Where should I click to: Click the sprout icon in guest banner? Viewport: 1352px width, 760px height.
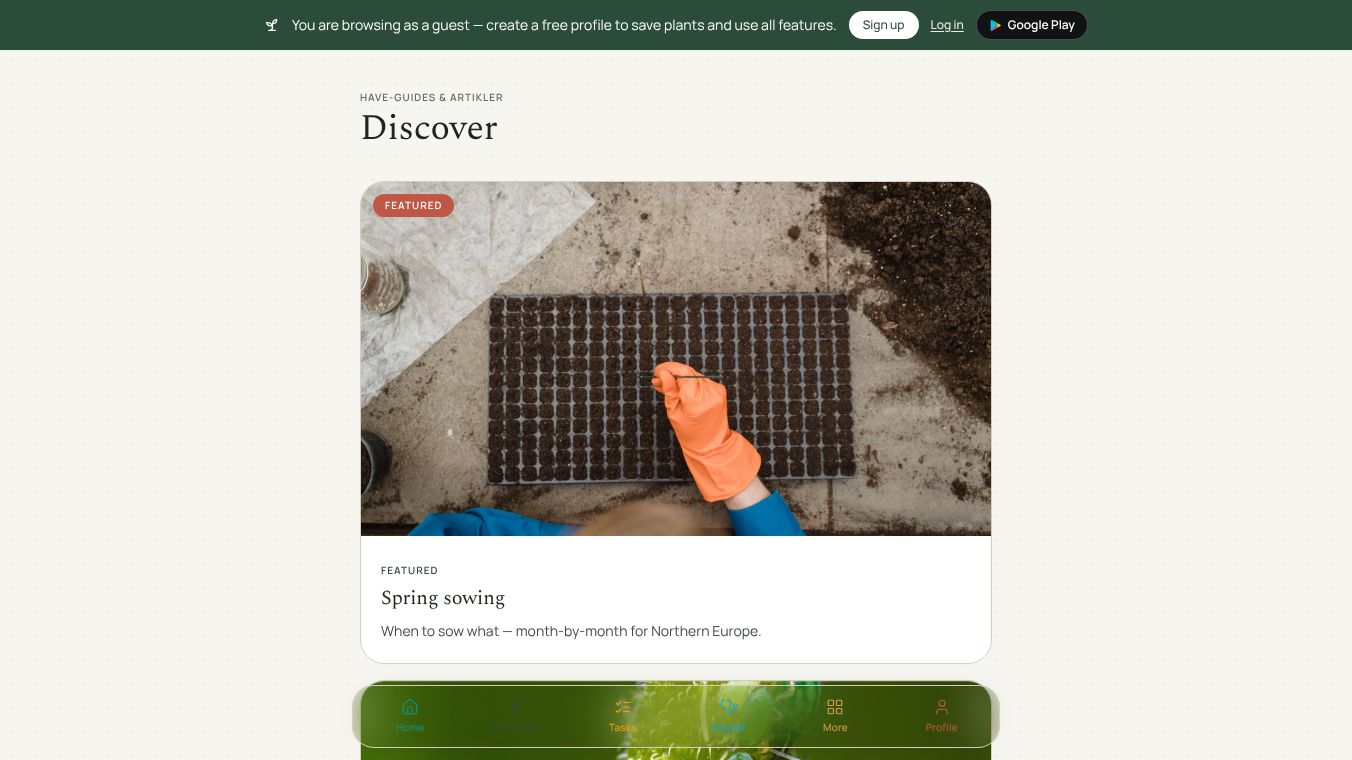click(x=272, y=25)
